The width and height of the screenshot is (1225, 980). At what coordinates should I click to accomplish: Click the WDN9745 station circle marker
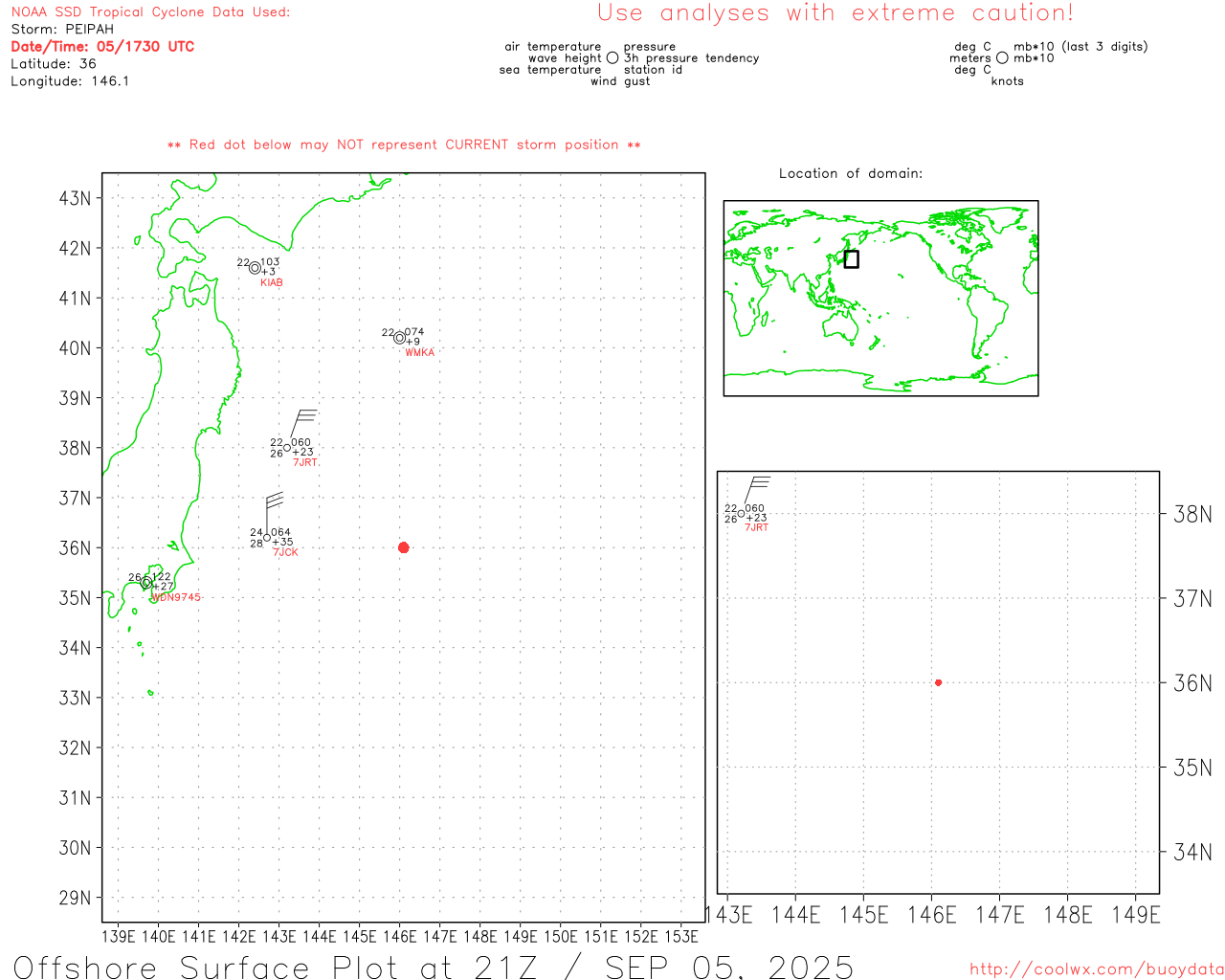point(146,582)
